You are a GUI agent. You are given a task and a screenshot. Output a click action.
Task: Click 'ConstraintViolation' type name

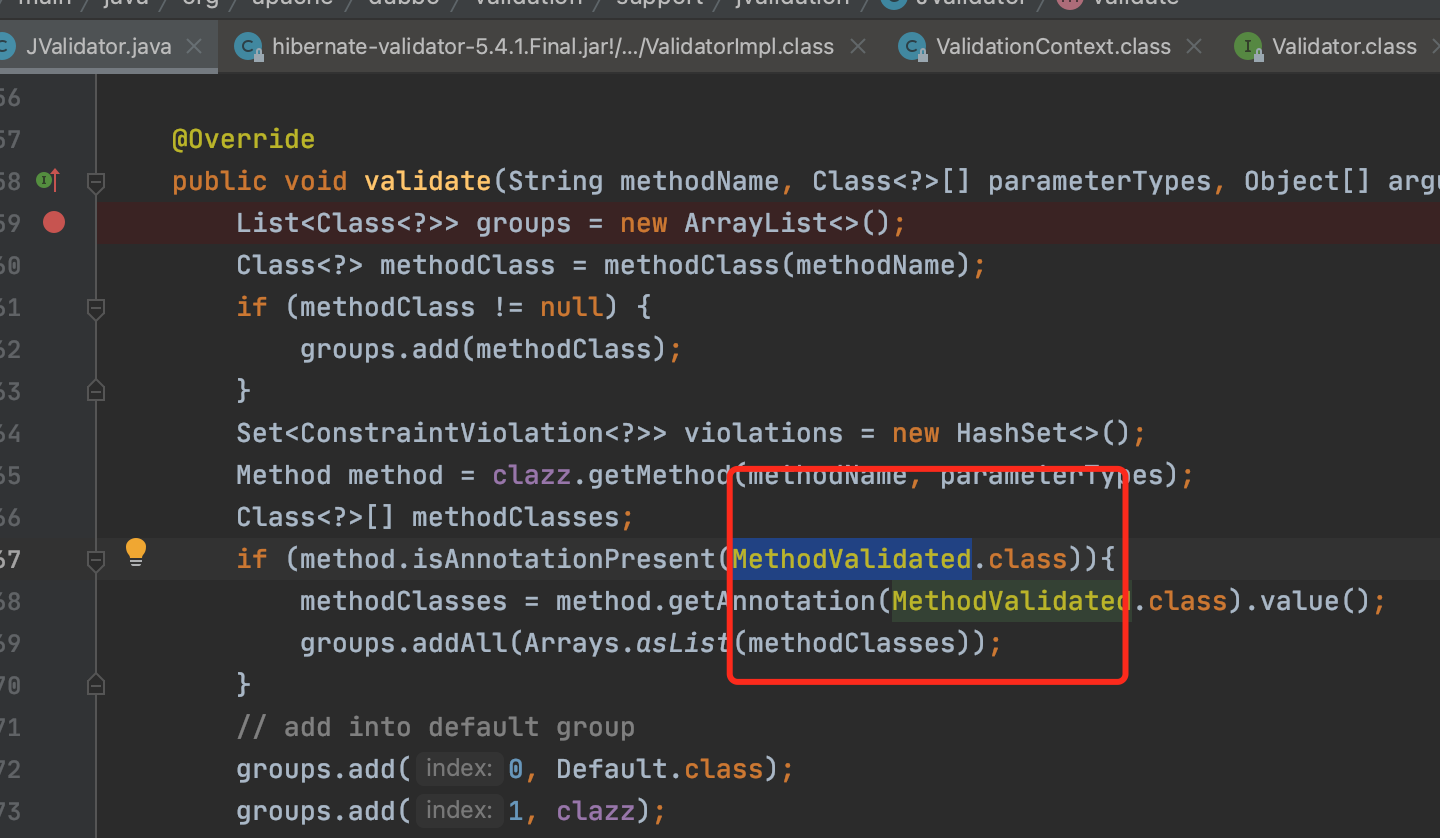(452, 433)
